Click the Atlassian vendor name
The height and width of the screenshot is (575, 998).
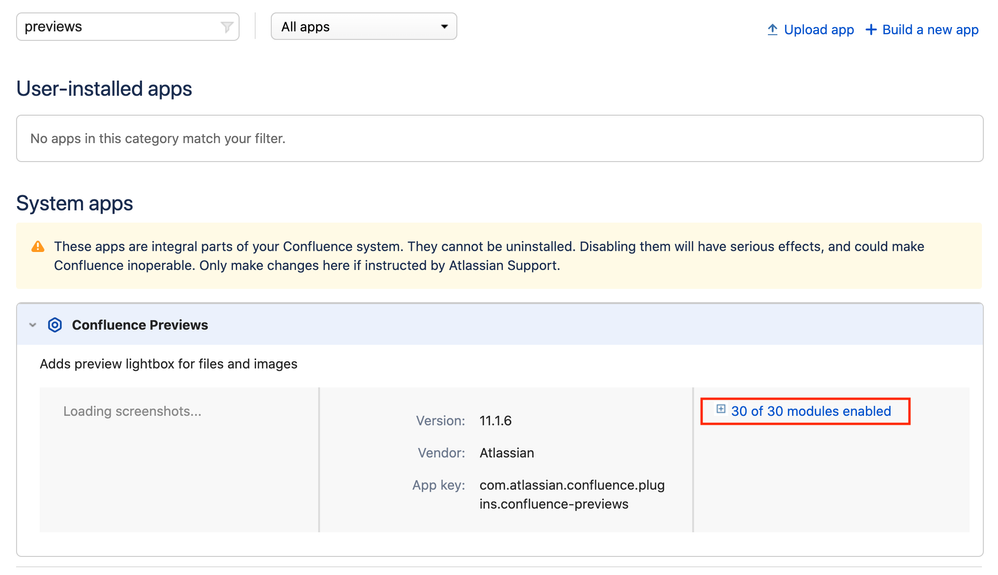tap(507, 453)
